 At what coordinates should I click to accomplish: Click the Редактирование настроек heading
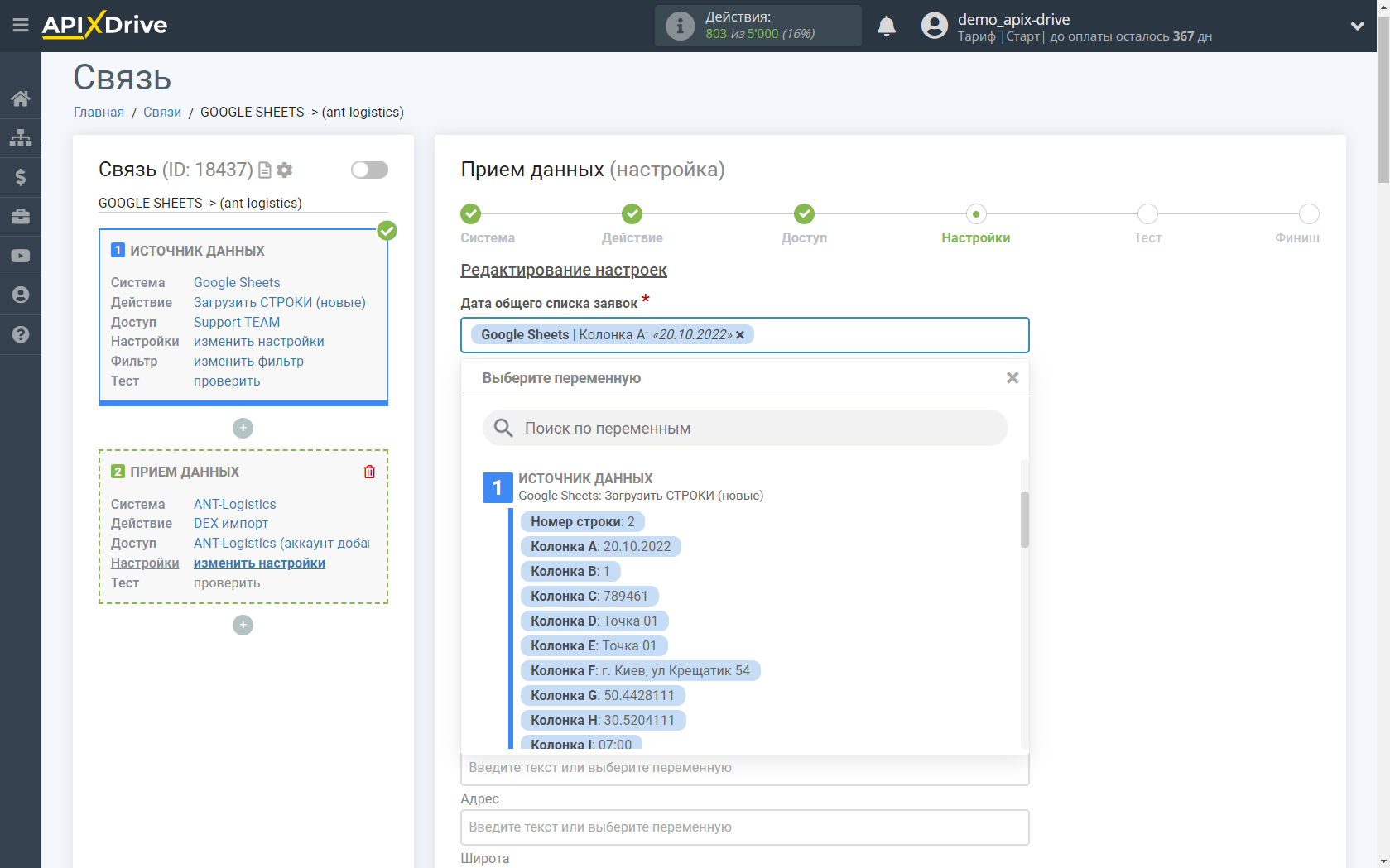pos(564,271)
